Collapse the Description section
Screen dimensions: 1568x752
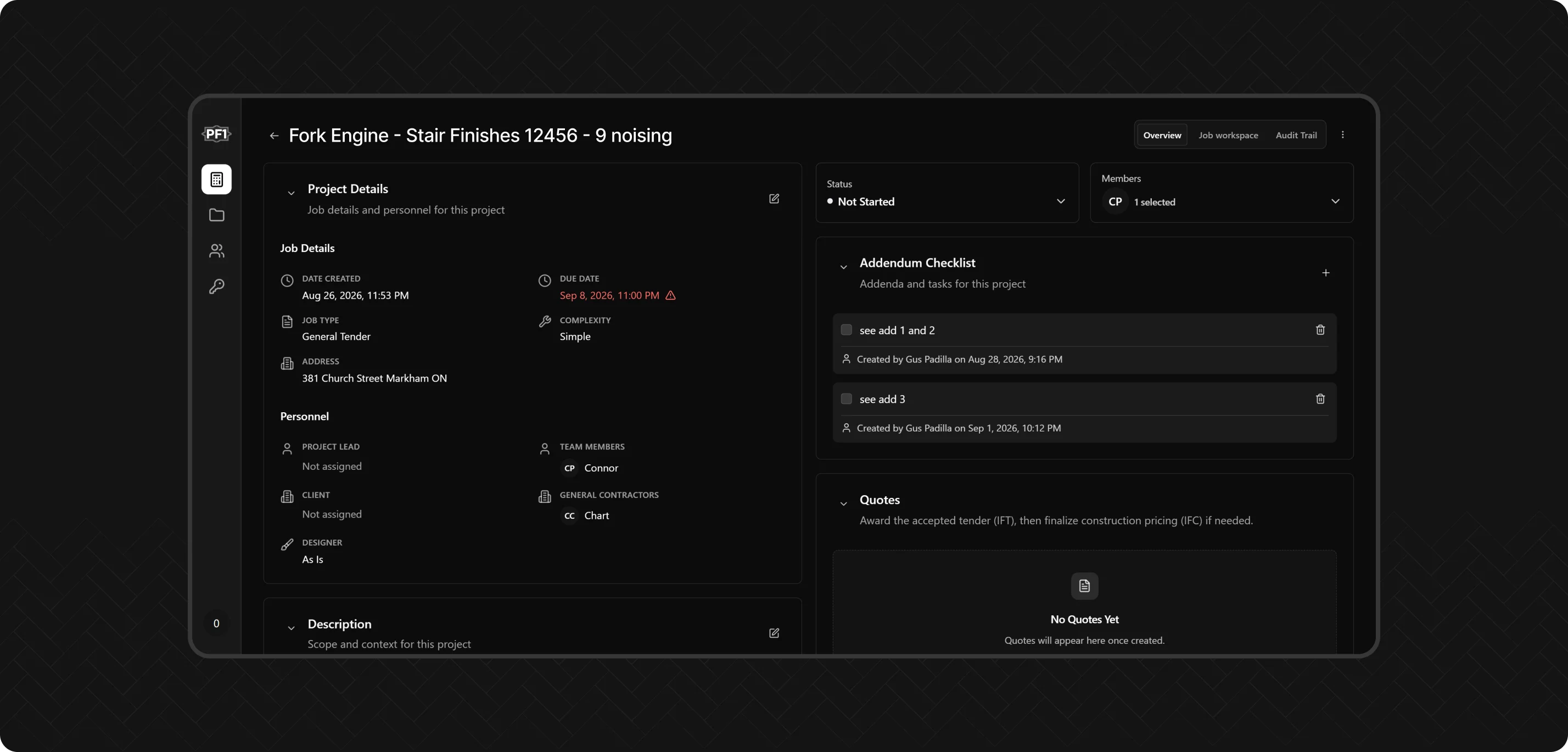pyautogui.click(x=291, y=628)
